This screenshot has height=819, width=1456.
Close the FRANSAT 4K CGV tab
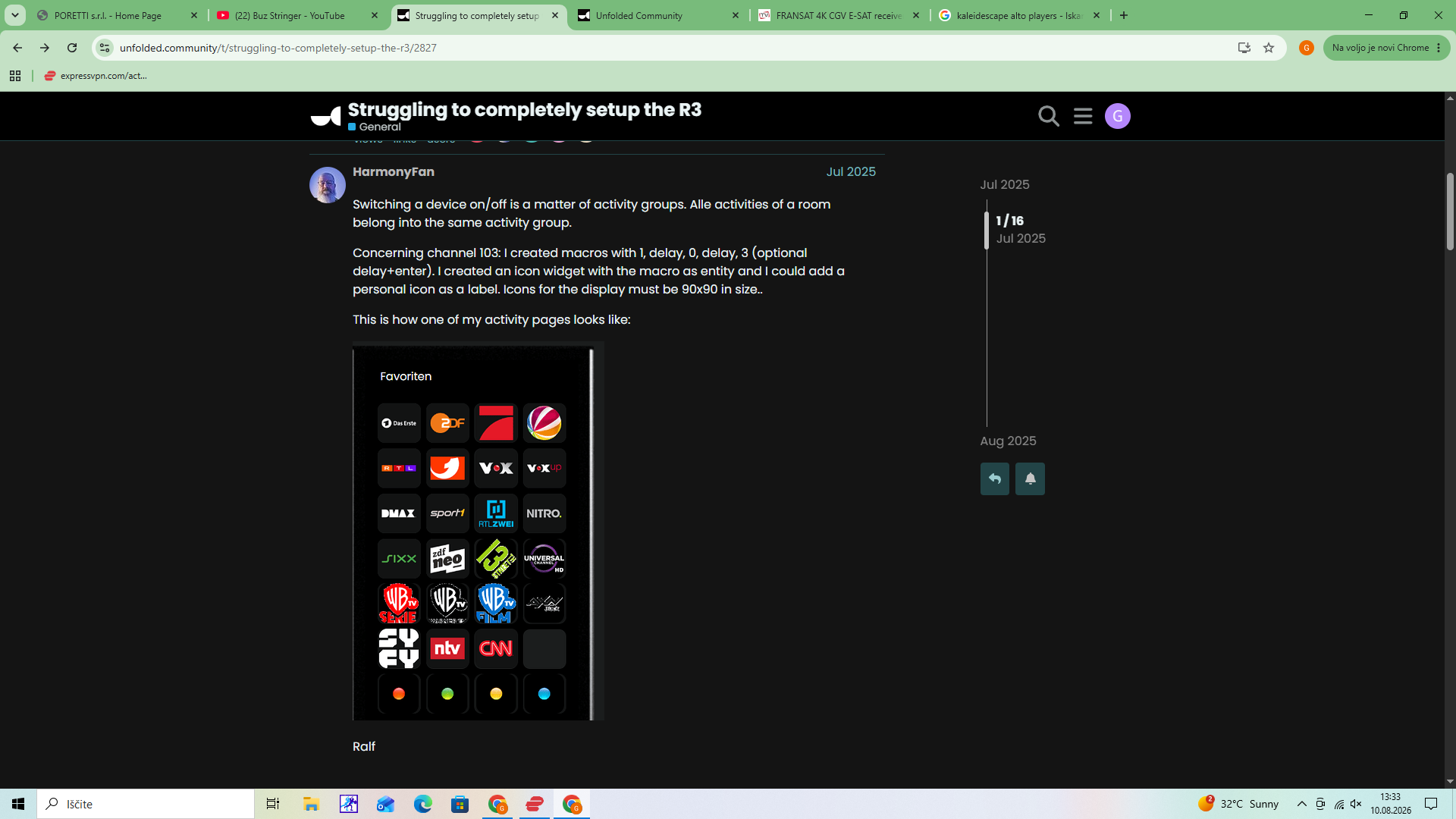tap(916, 15)
